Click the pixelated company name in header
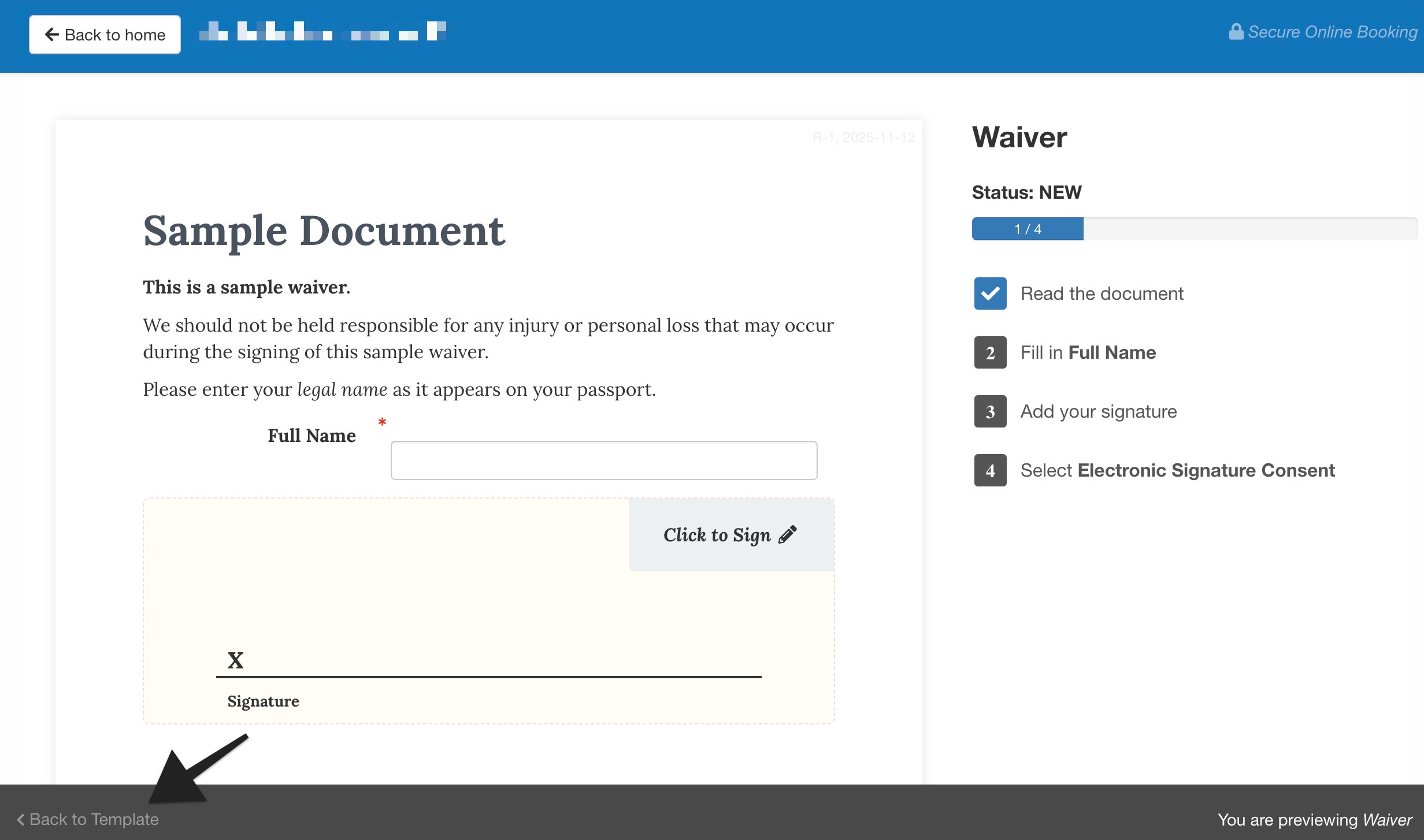 324,31
